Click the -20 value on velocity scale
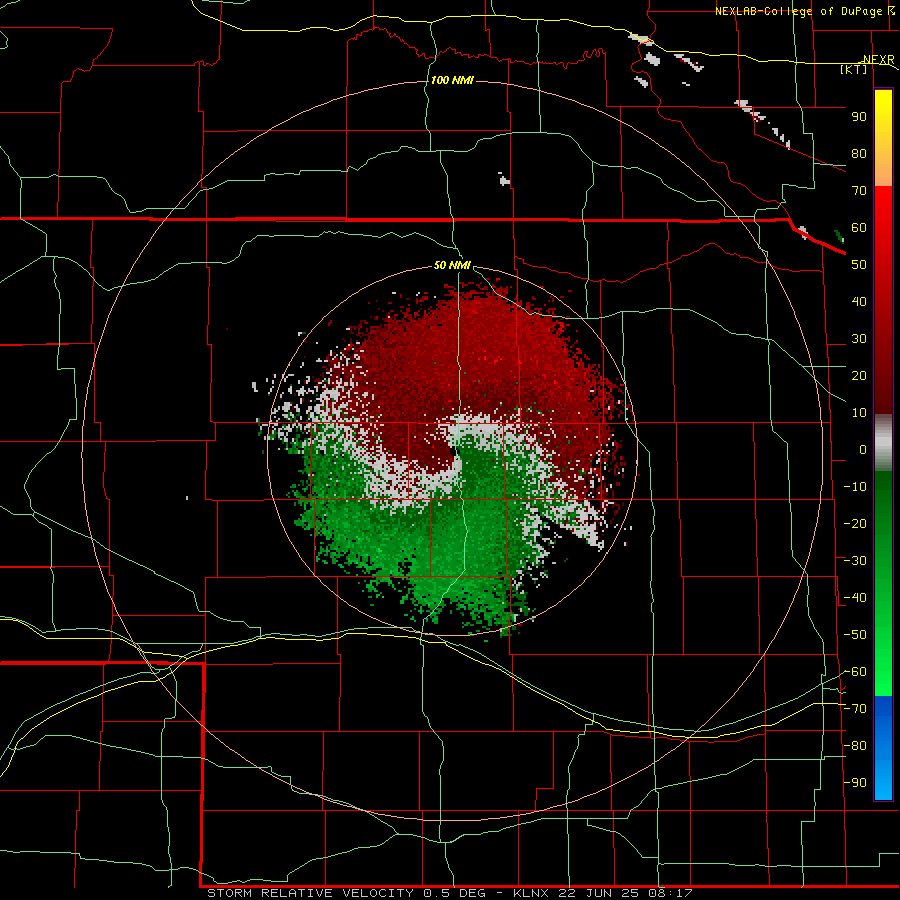Image resolution: width=900 pixels, height=900 pixels. (x=855, y=523)
